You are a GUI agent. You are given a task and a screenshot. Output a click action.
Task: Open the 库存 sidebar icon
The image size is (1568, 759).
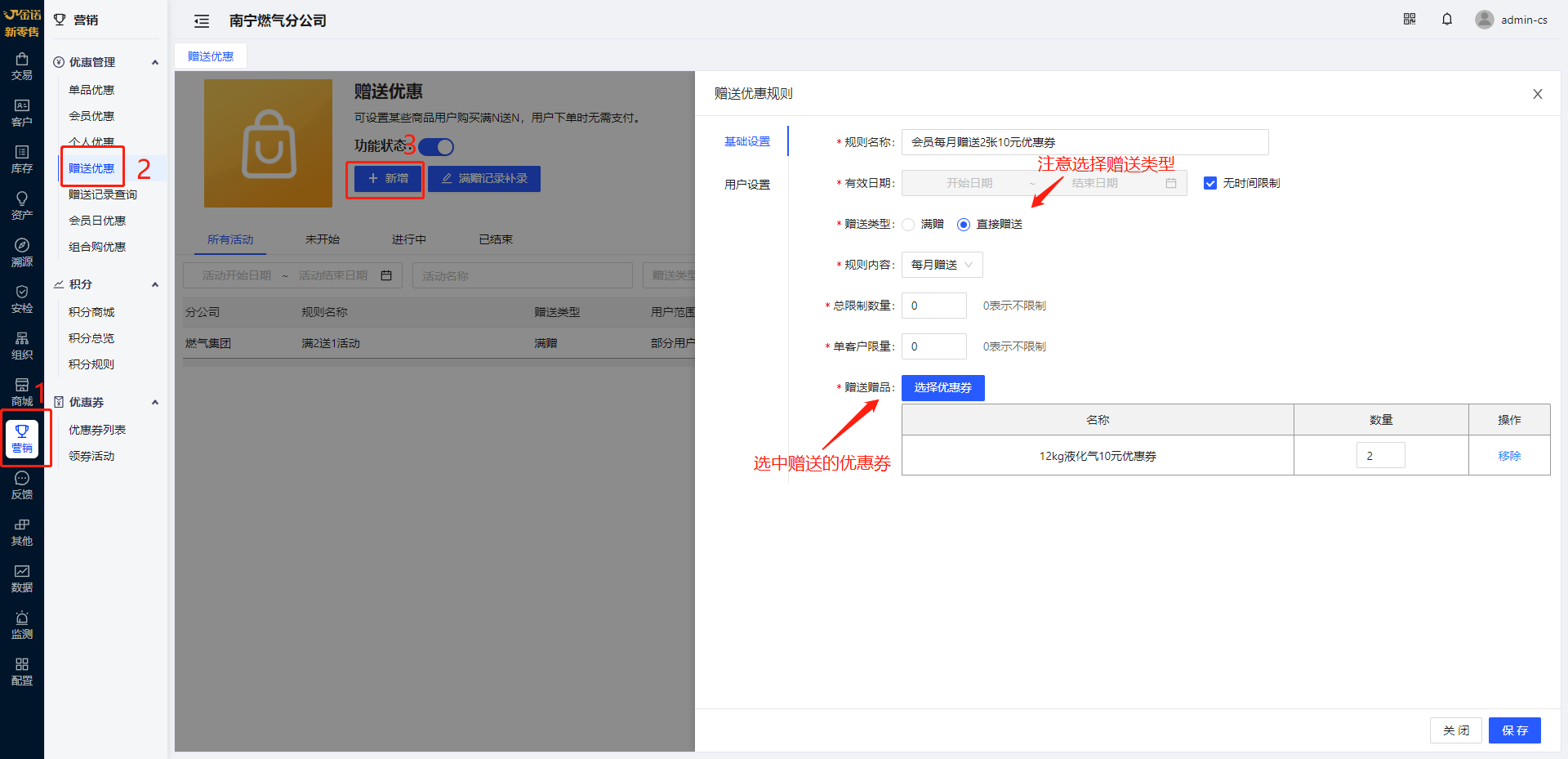click(22, 159)
